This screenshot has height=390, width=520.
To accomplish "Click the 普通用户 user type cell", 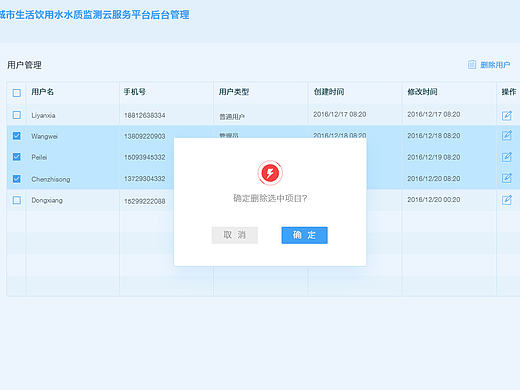I will click(x=232, y=117).
